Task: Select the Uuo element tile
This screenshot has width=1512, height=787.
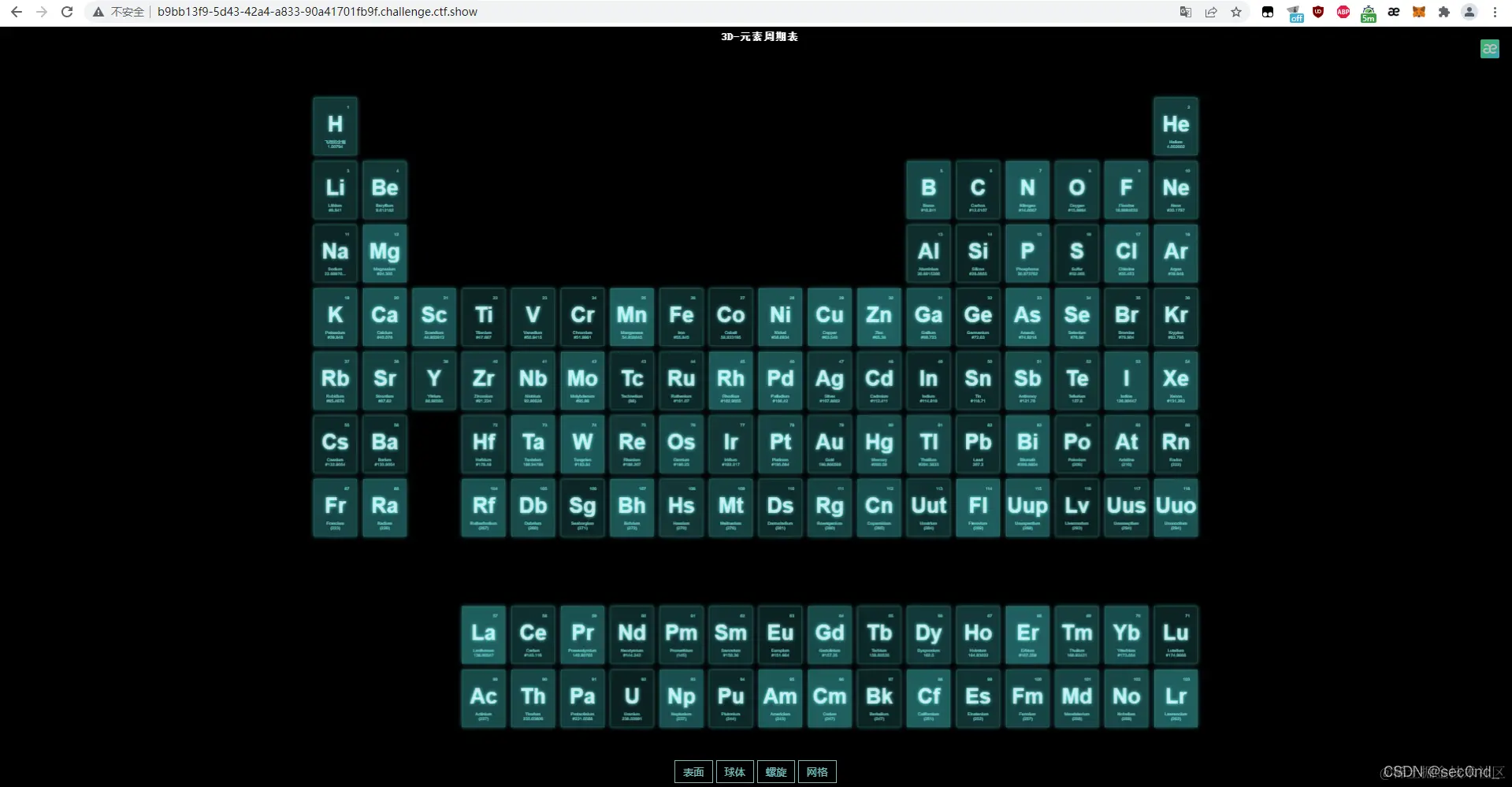Action: 1176,508
